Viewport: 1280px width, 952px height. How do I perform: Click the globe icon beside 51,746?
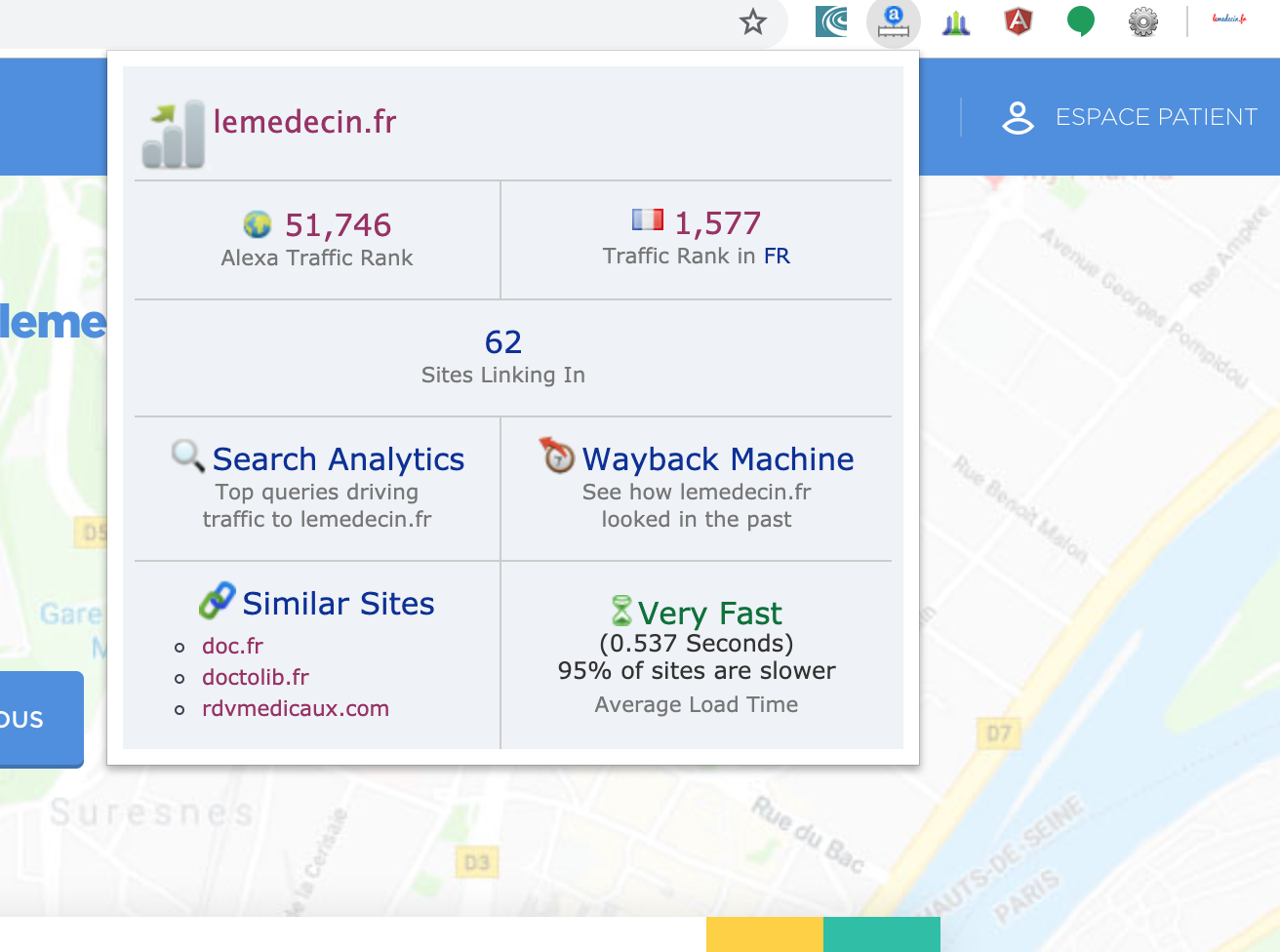click(x=258, y=224)
